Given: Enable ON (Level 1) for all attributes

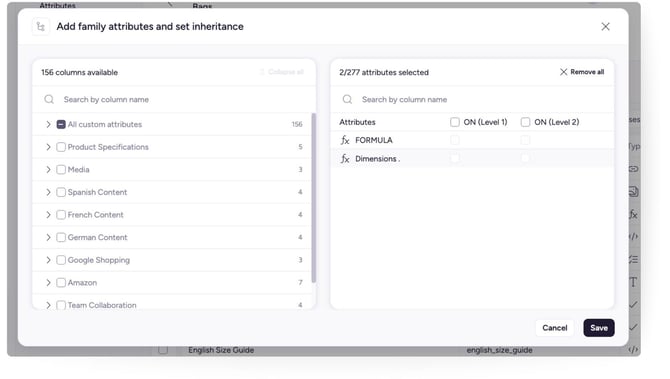Looking at the screenshot, I should pos(455,122).
